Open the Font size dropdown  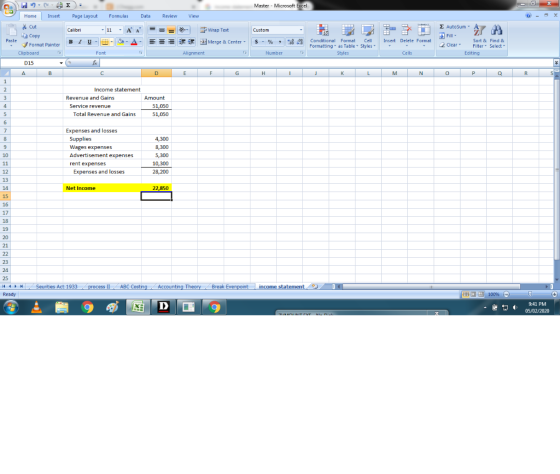click(x=120, y=30)
